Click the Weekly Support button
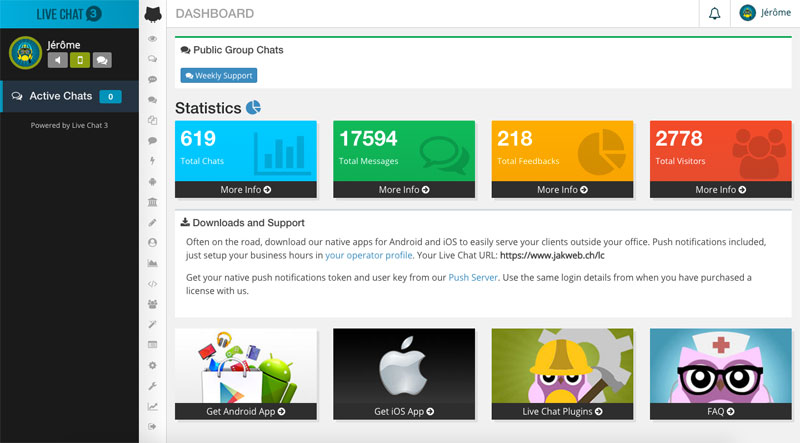Image resolution: width=800 pixels, height=443 pixels. point(218,75)
